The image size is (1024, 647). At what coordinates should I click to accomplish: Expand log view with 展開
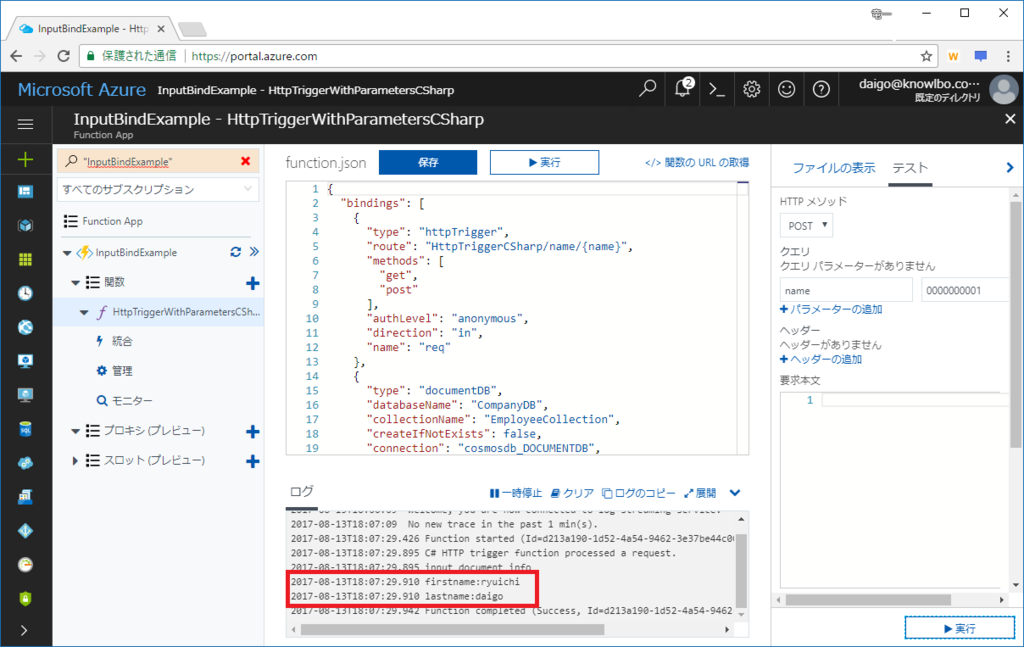(x=700, y=493)
